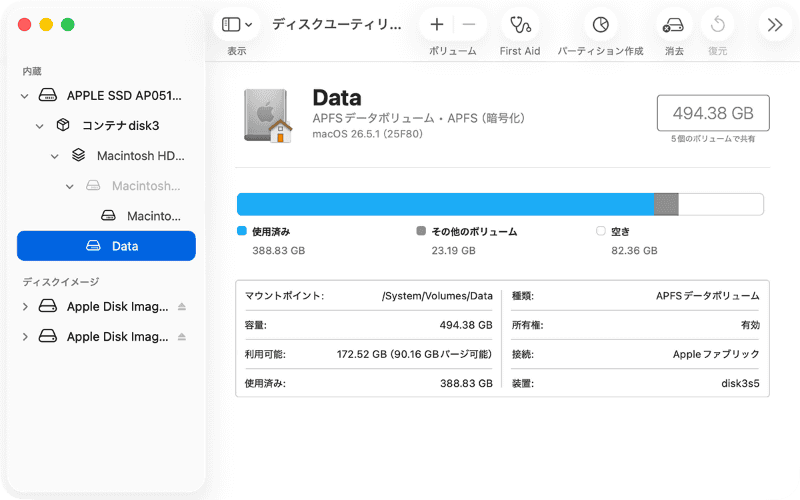800x500 pixels.
Task: Click white free space segment of bar
Action: click(x=721, y=205)
